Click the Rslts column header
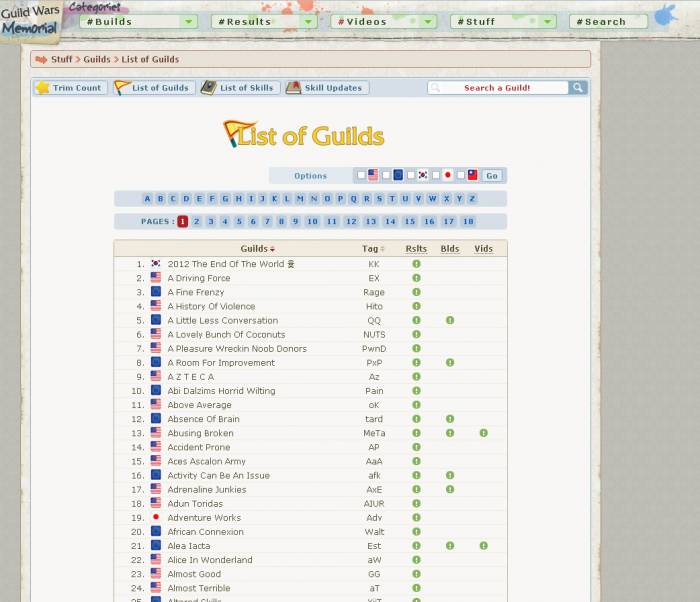Viewport: 700px width, 602px height. coord(416,249)
